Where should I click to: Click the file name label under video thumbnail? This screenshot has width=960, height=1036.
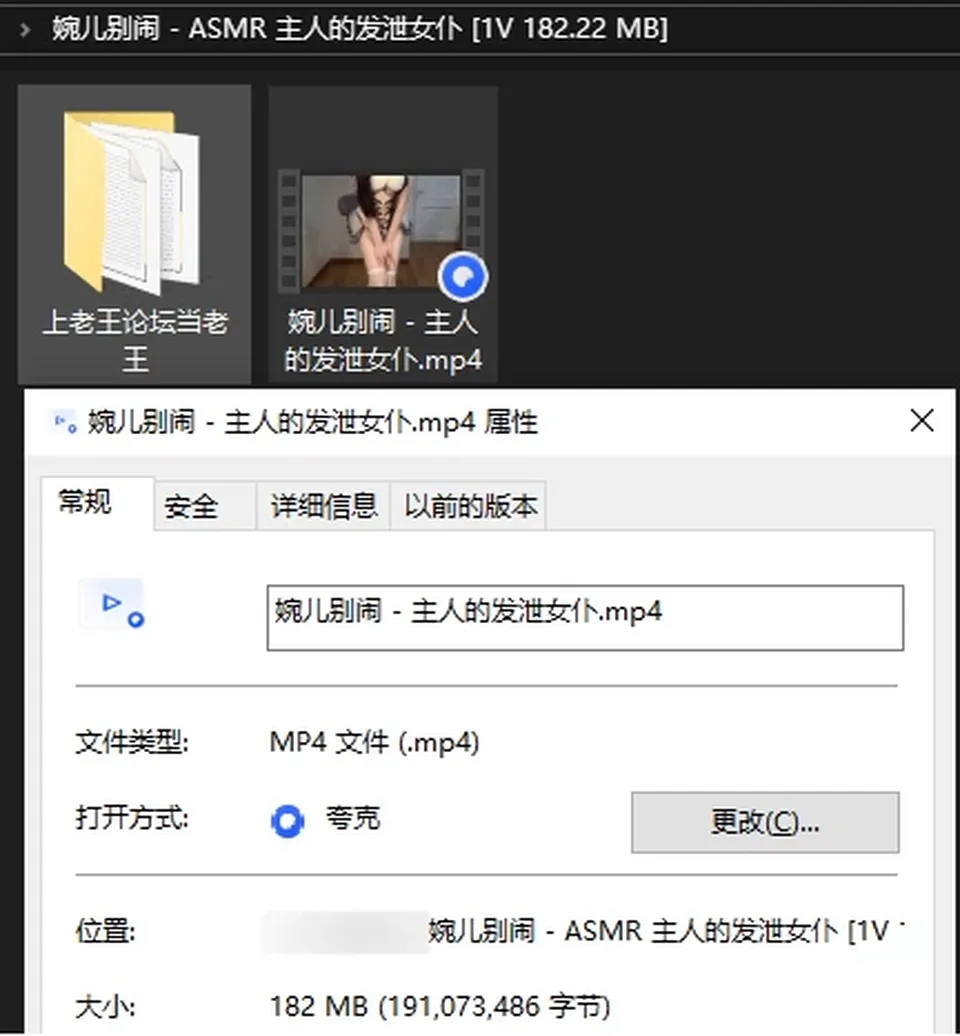click(x=383, y=340)
